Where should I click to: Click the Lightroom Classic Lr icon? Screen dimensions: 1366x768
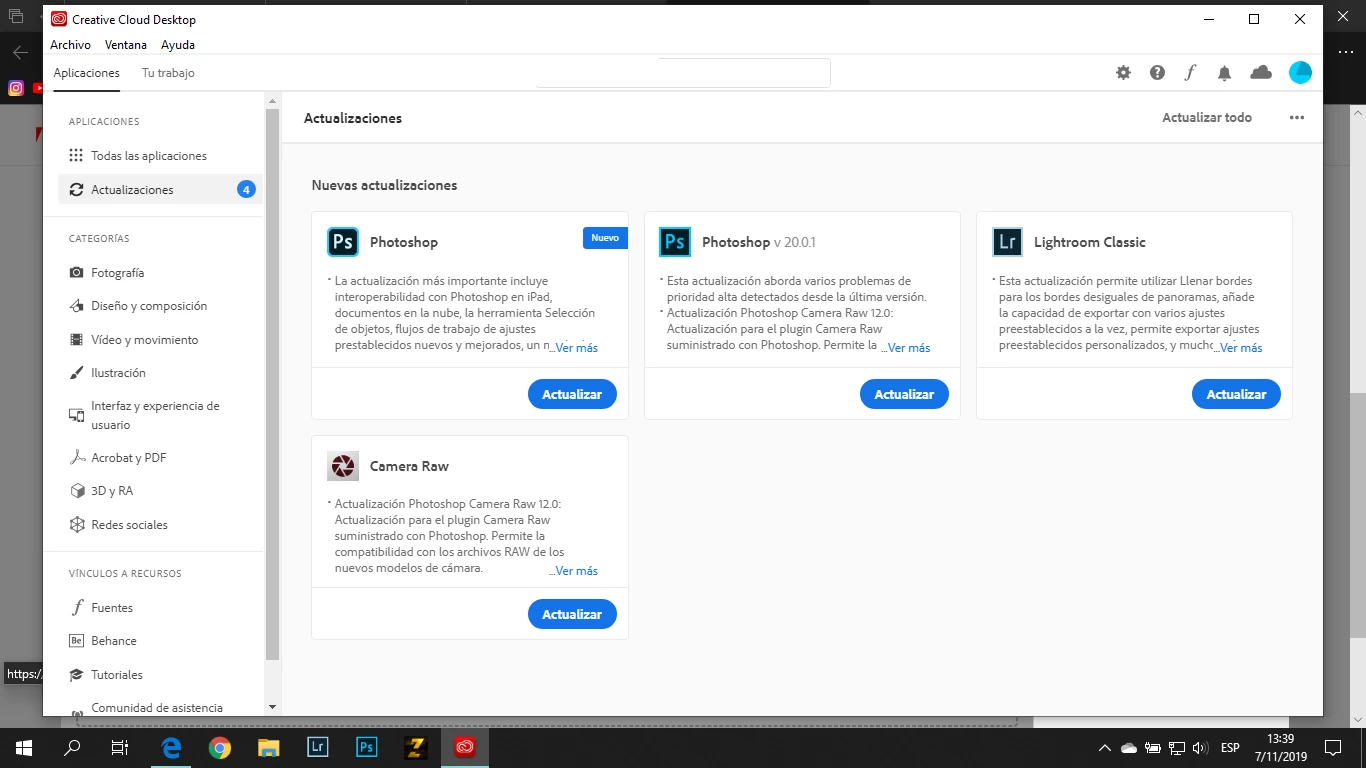[x=1007, y=242]
